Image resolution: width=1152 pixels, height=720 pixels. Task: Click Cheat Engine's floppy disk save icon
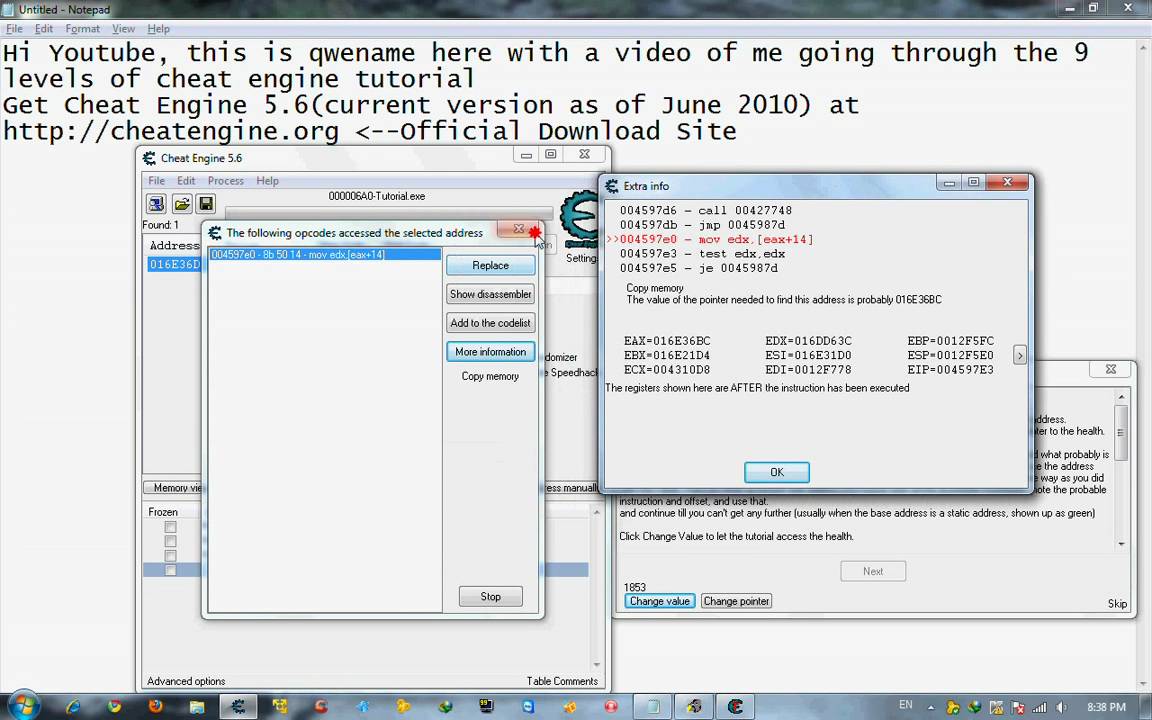pos(206,204)
